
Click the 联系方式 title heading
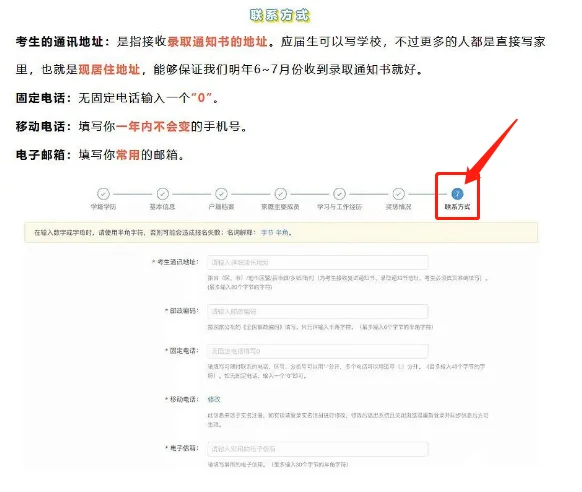[279, 15]
